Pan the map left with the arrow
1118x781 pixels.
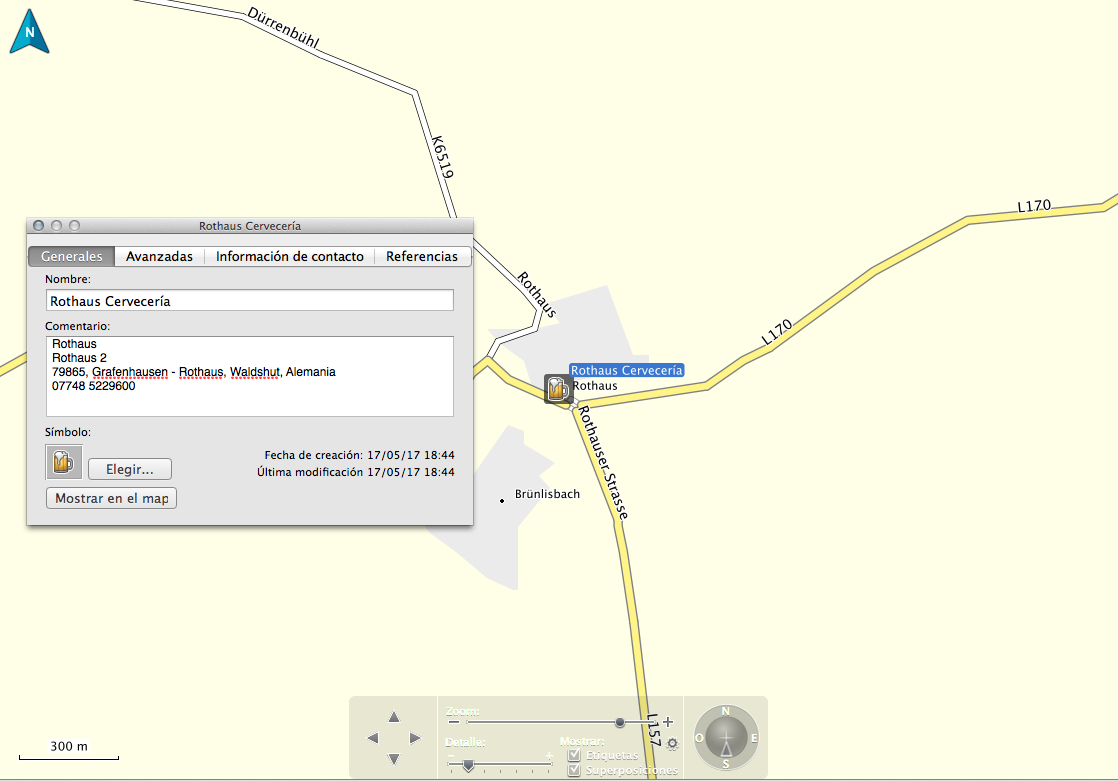point(373,738)
